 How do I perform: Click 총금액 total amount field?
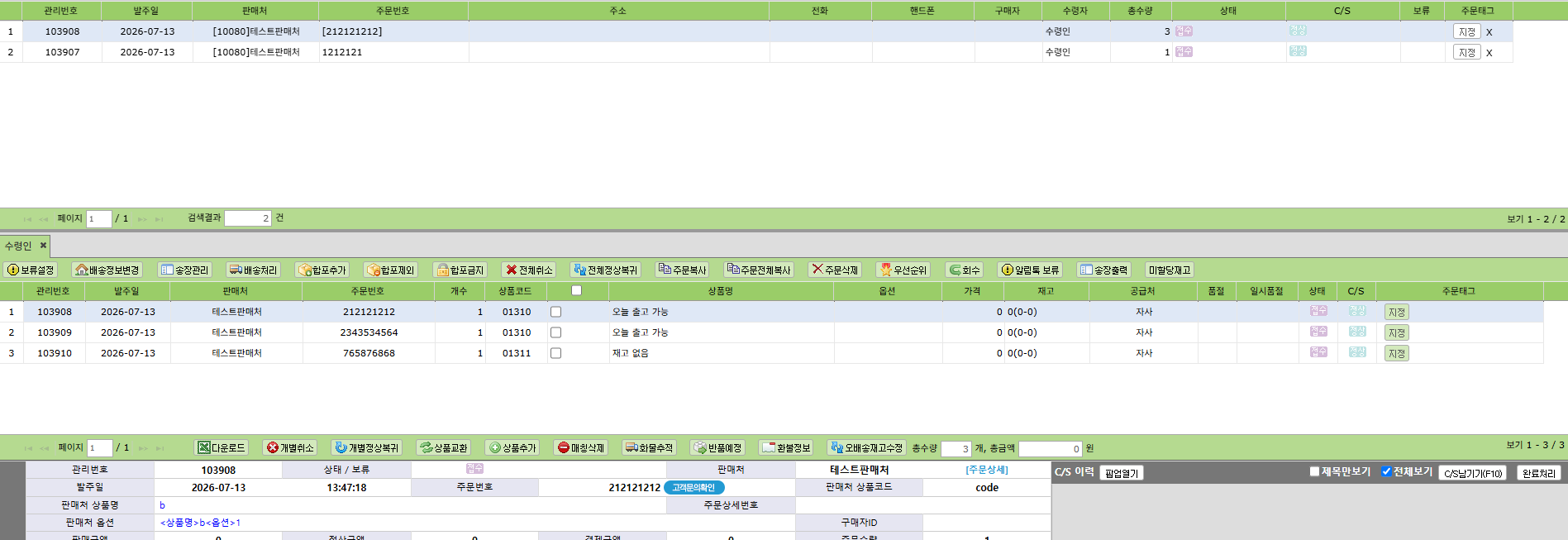[x=1050, y=448]
